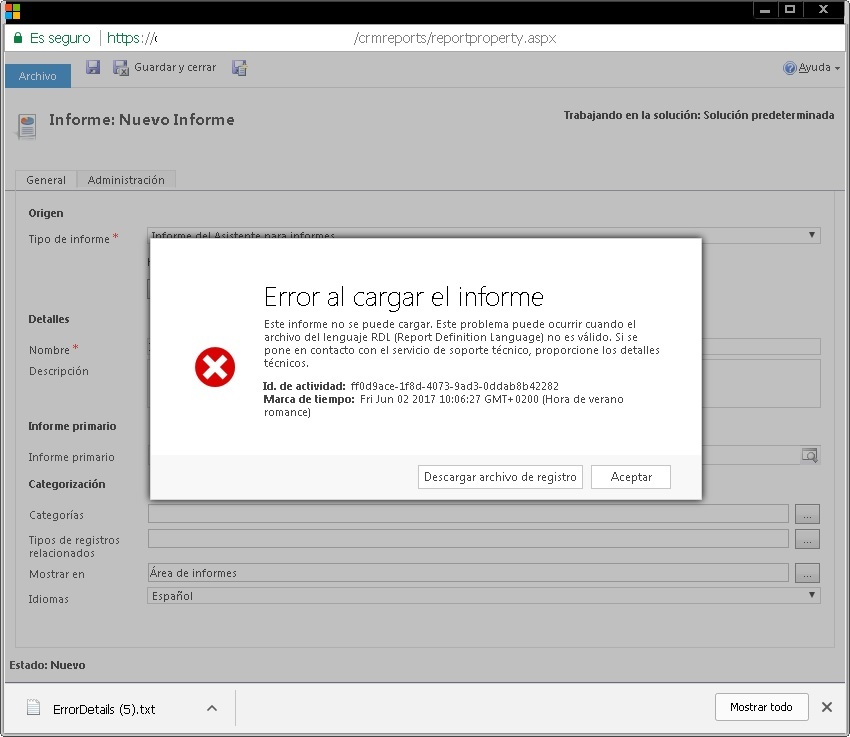Click the Save floppy disk icon

pyautogui.click(x=93, y=67)
